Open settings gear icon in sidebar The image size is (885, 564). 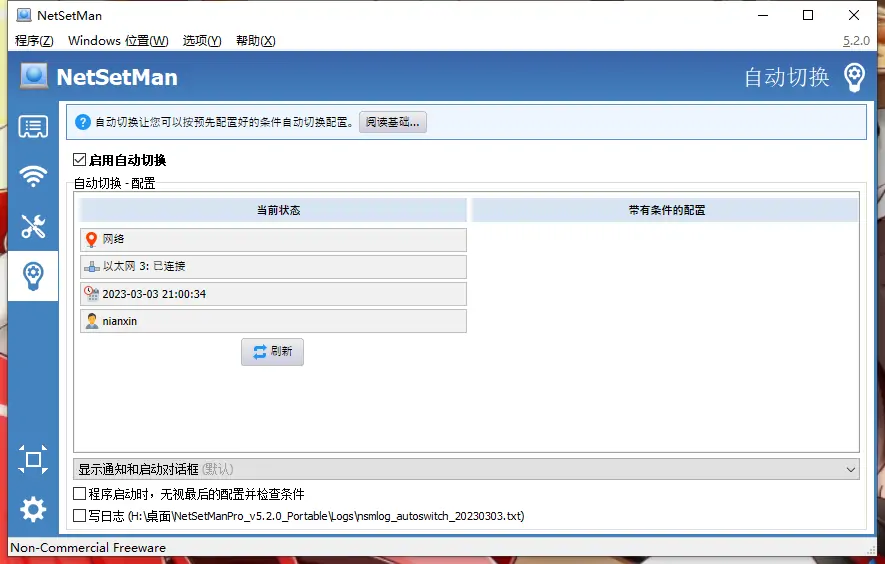point(33,509)
